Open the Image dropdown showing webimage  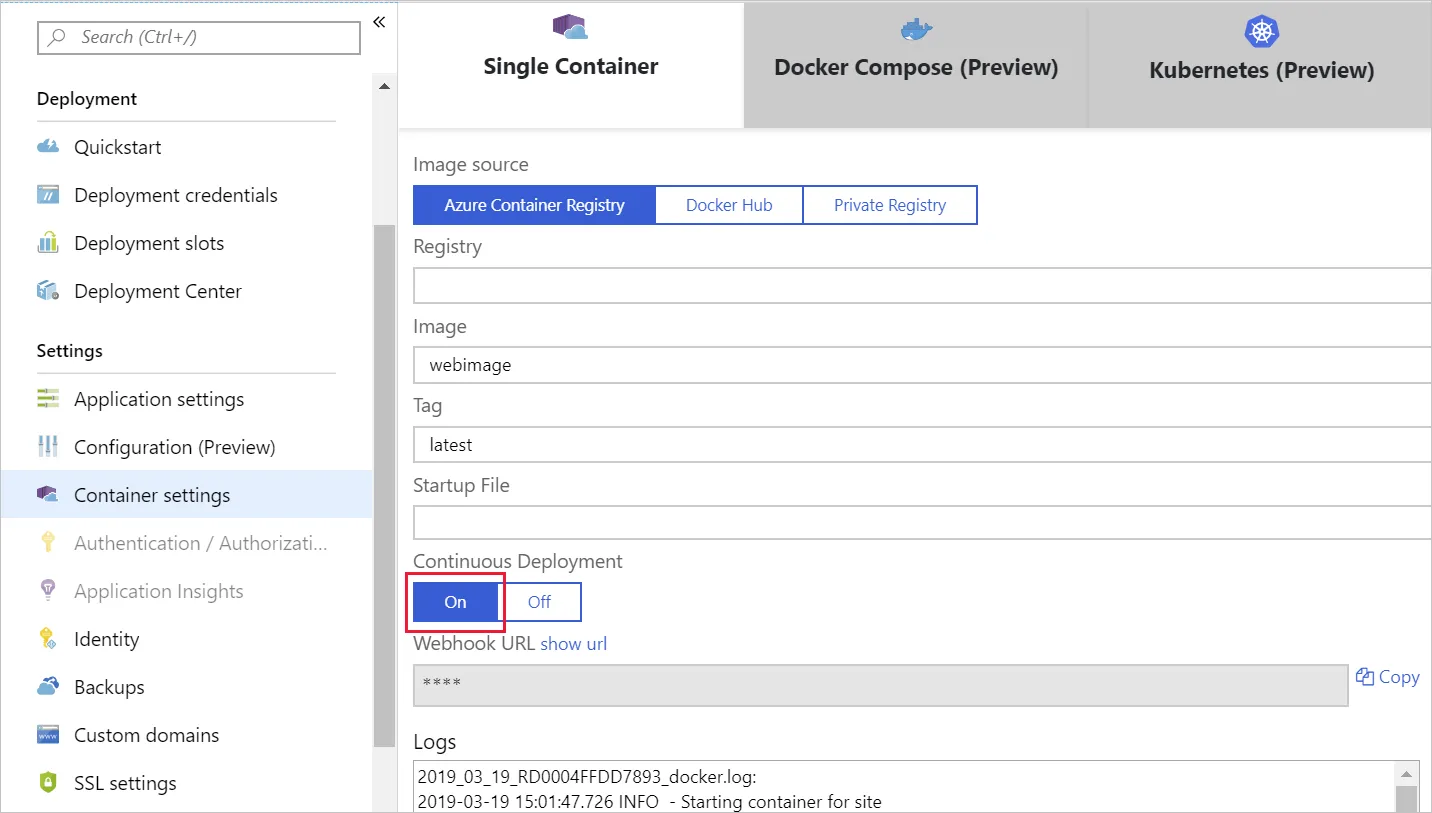922,365
